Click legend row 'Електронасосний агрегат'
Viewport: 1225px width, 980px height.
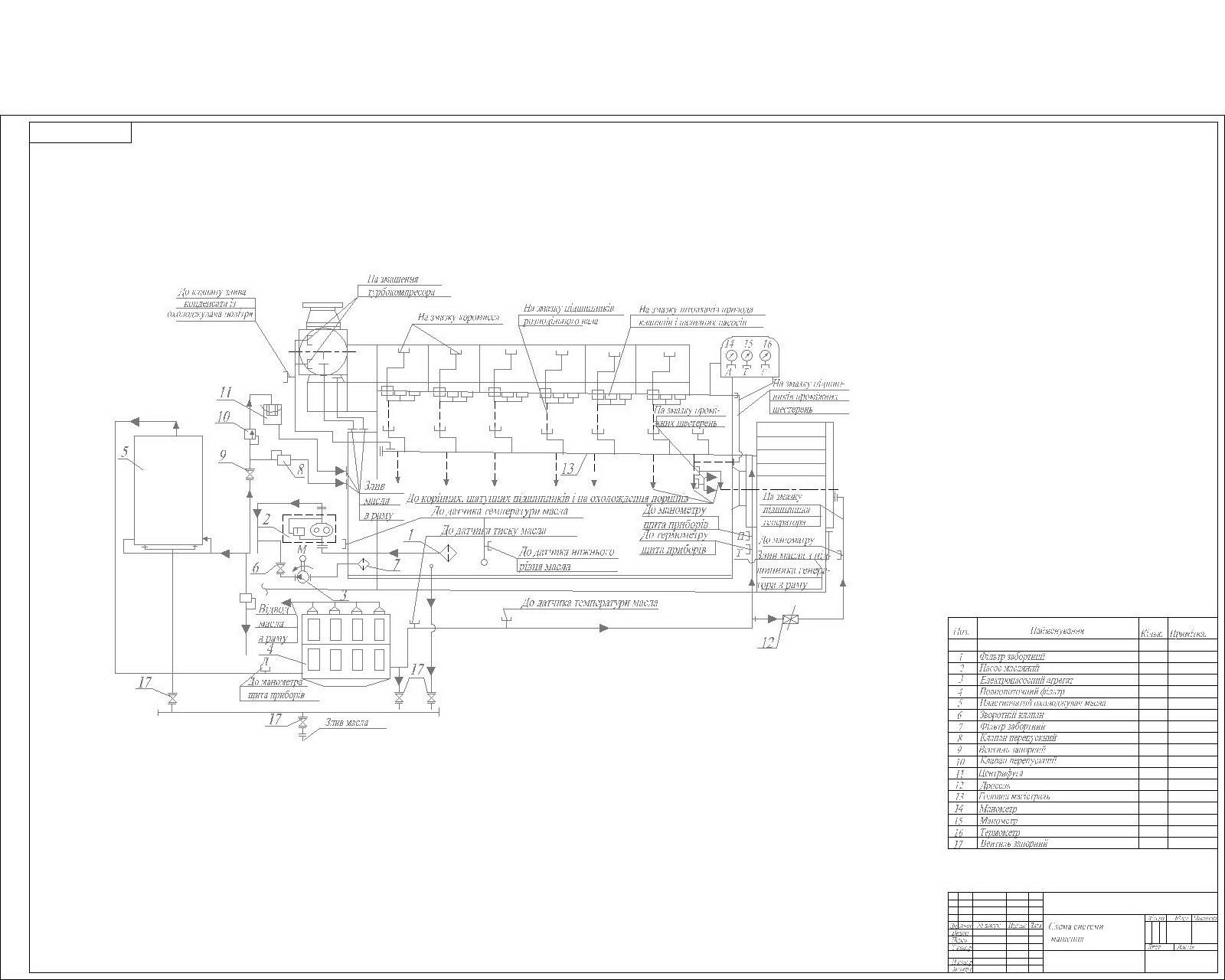pos(1083,680)
